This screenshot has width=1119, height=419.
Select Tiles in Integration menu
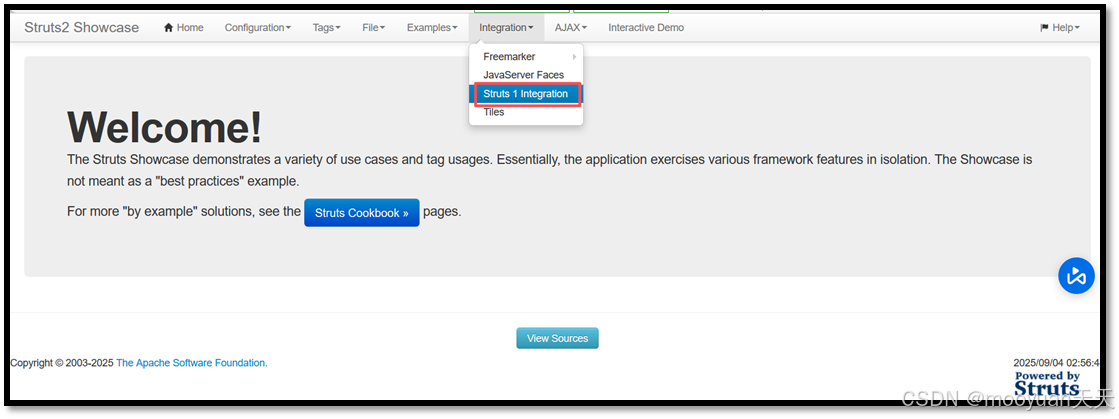click(526, 112)
